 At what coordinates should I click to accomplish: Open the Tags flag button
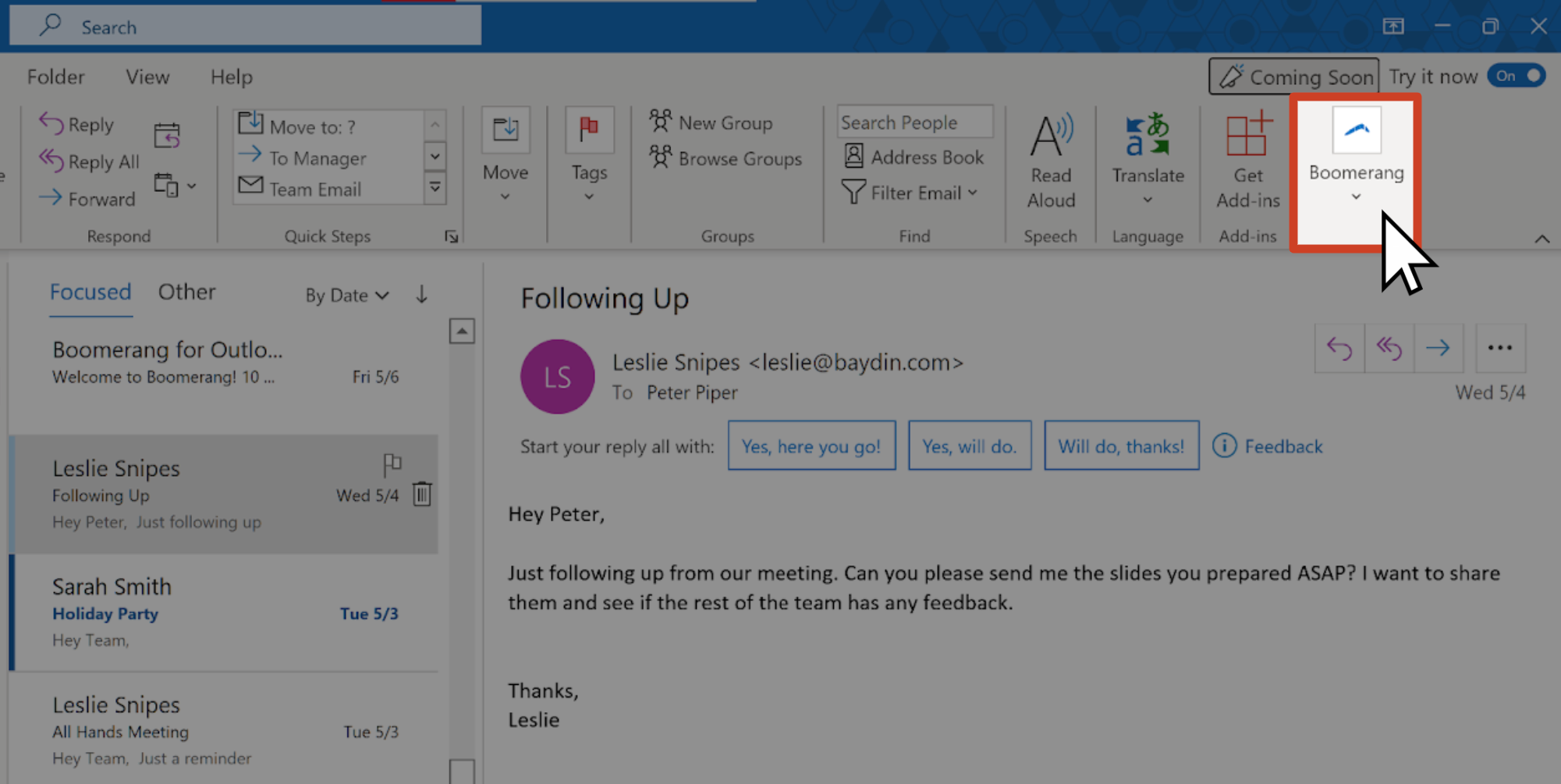pos(589,156)
